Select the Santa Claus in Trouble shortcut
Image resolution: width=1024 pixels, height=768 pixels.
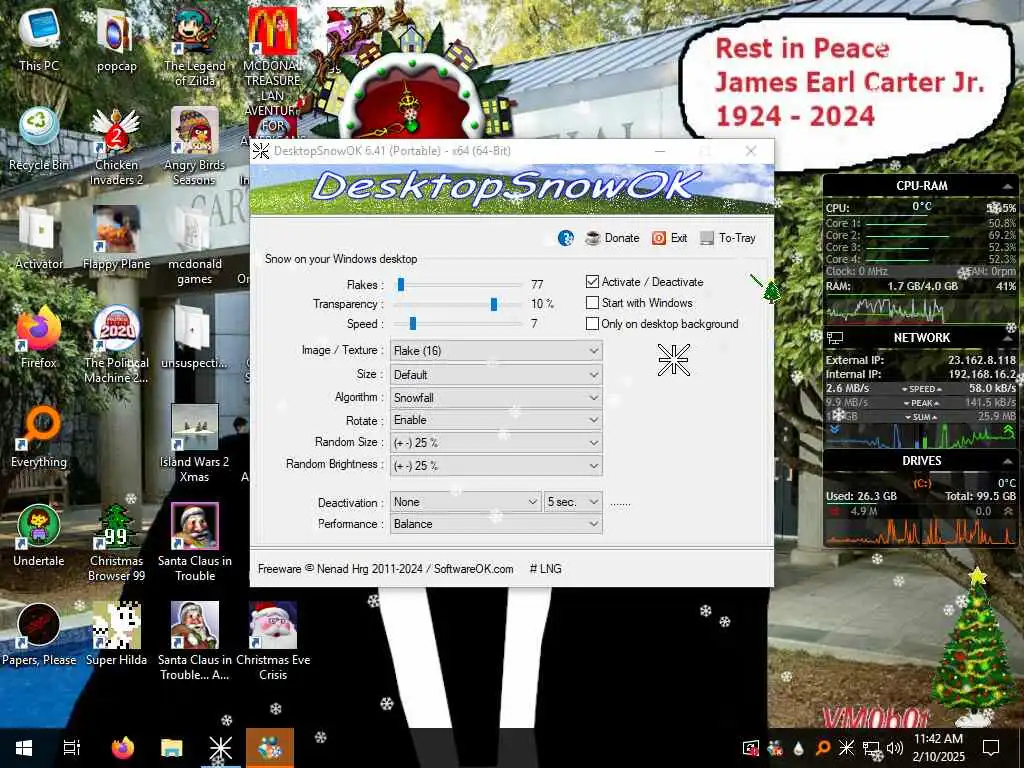tap(195, 543)
